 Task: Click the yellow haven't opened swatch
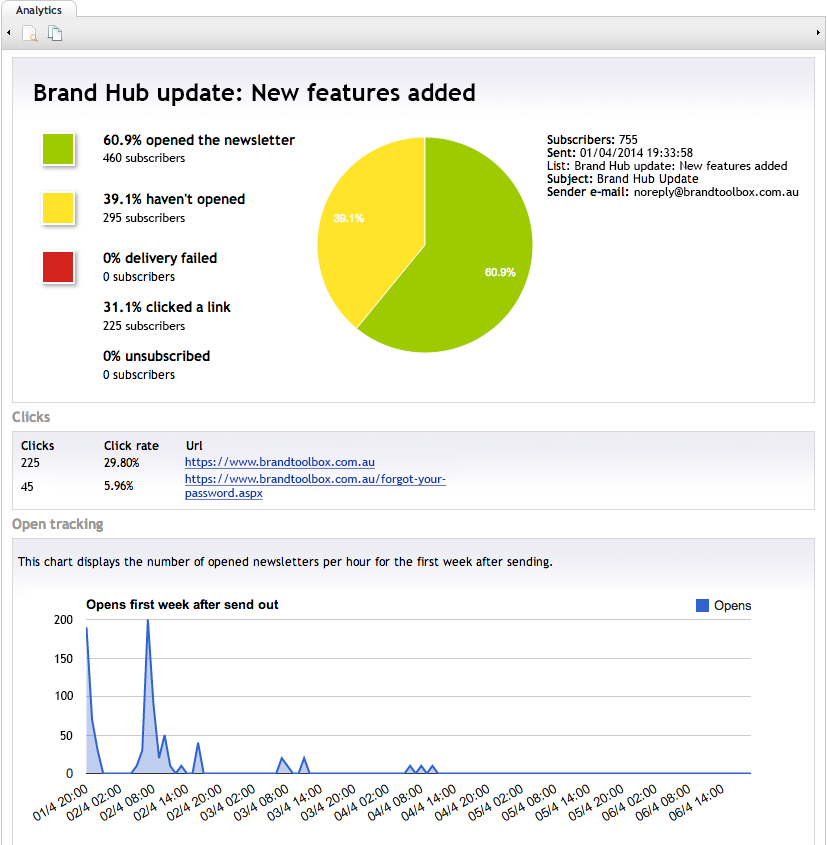[x=59, y=208]
